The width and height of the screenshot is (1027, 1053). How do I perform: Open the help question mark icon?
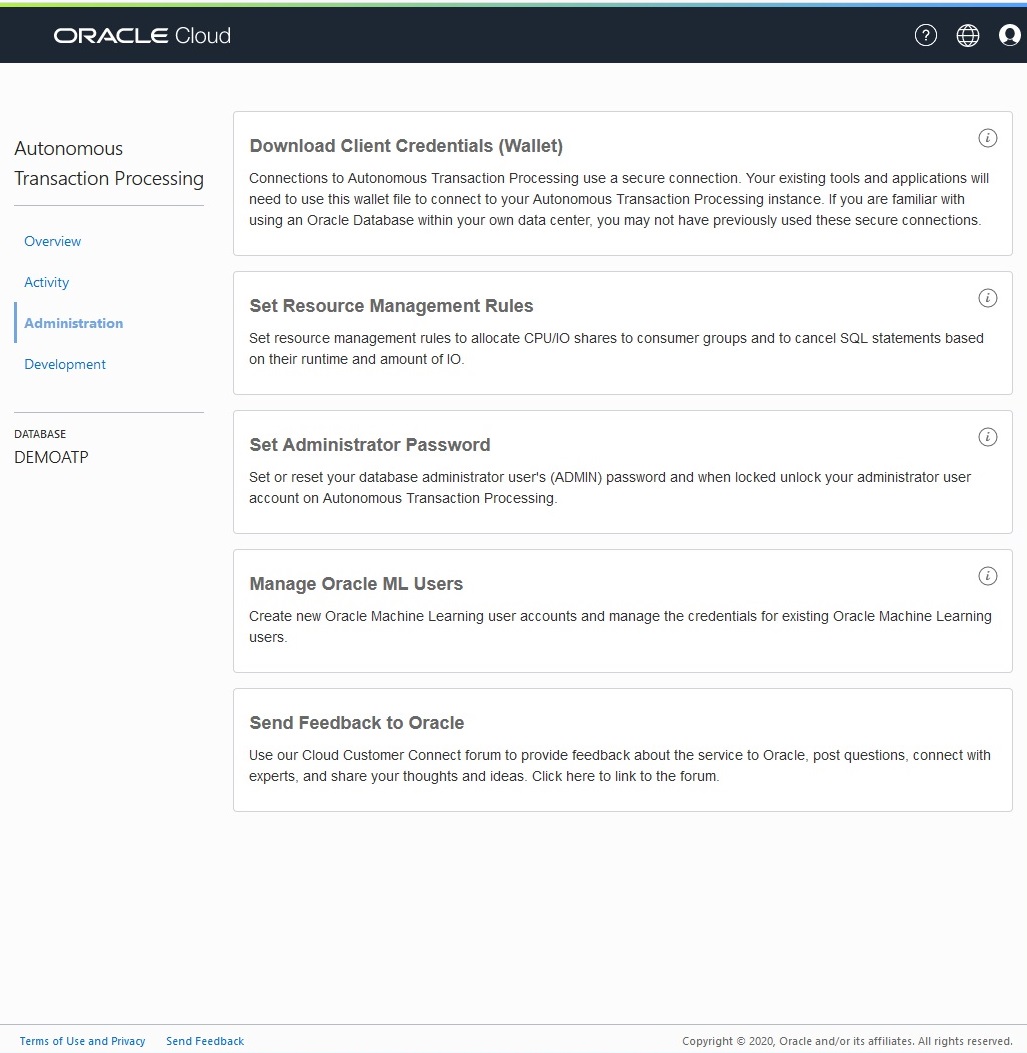coord(926,36)
